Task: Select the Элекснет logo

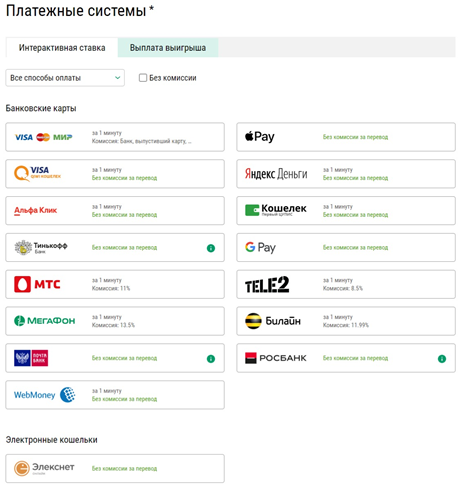Action: tap(44, 468)
